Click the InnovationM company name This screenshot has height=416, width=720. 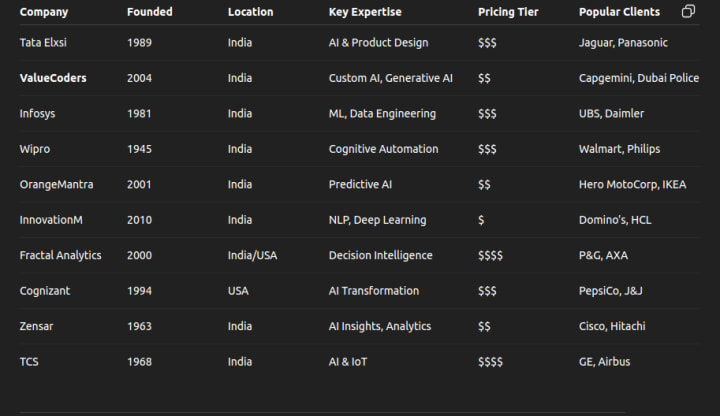click(x=51, y=220)
